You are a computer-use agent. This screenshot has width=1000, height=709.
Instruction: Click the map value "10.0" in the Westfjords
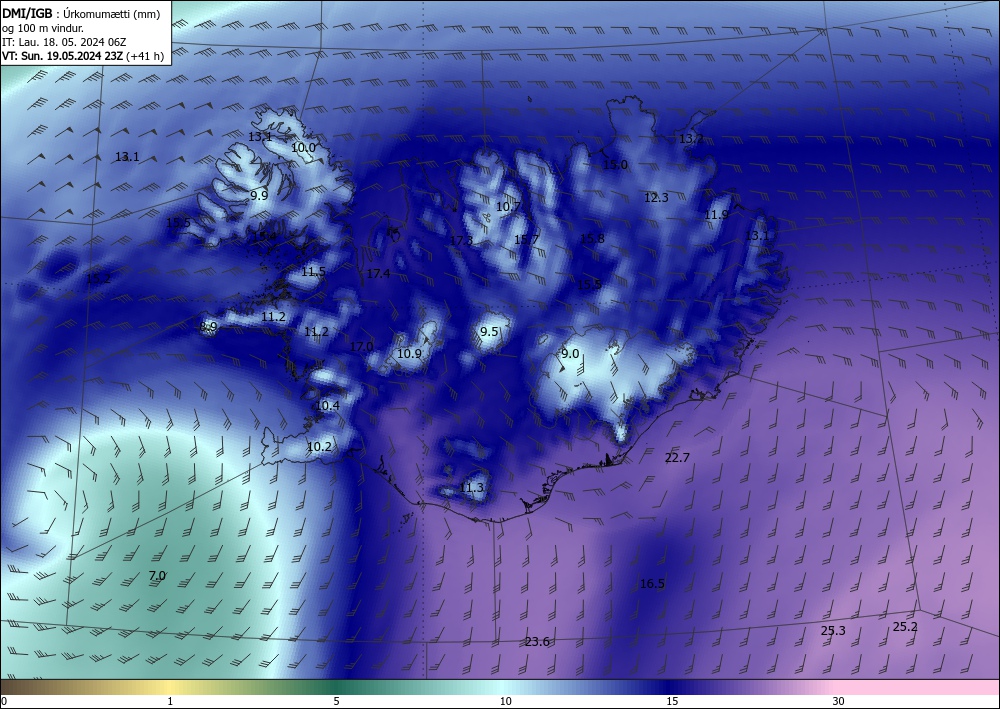(304, 147)
